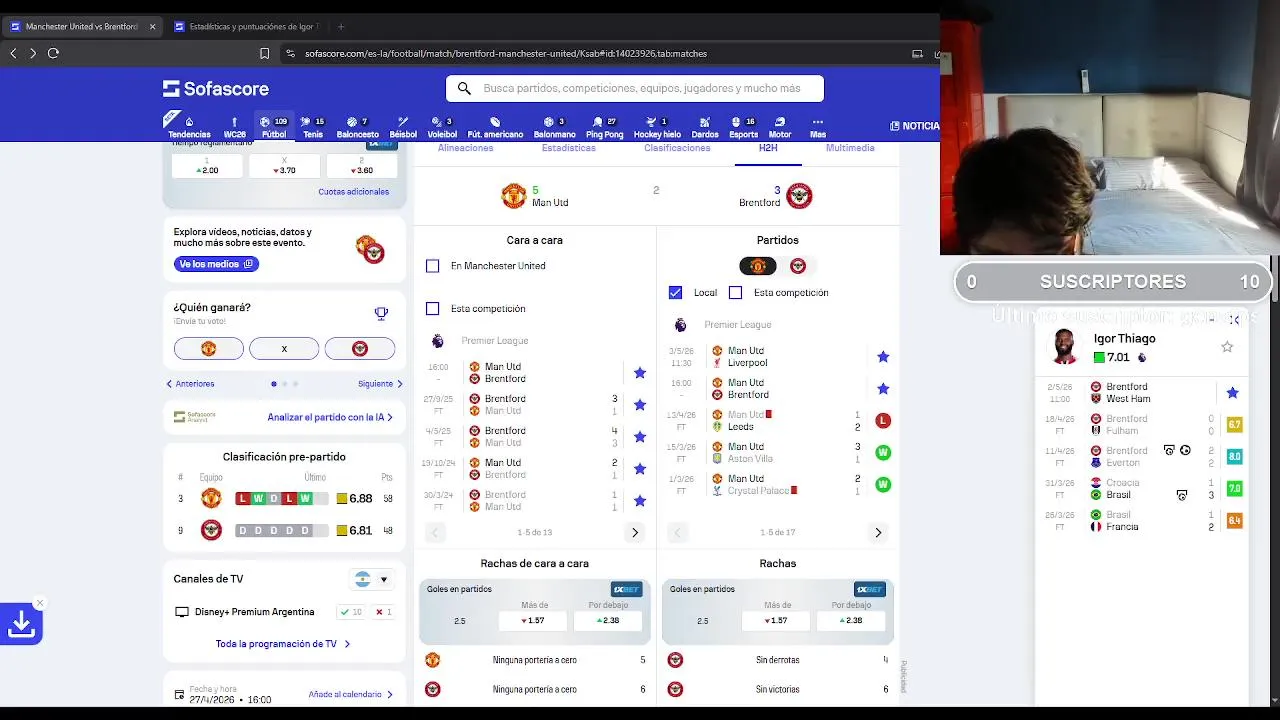Click browser reload icon

(53, 53)
